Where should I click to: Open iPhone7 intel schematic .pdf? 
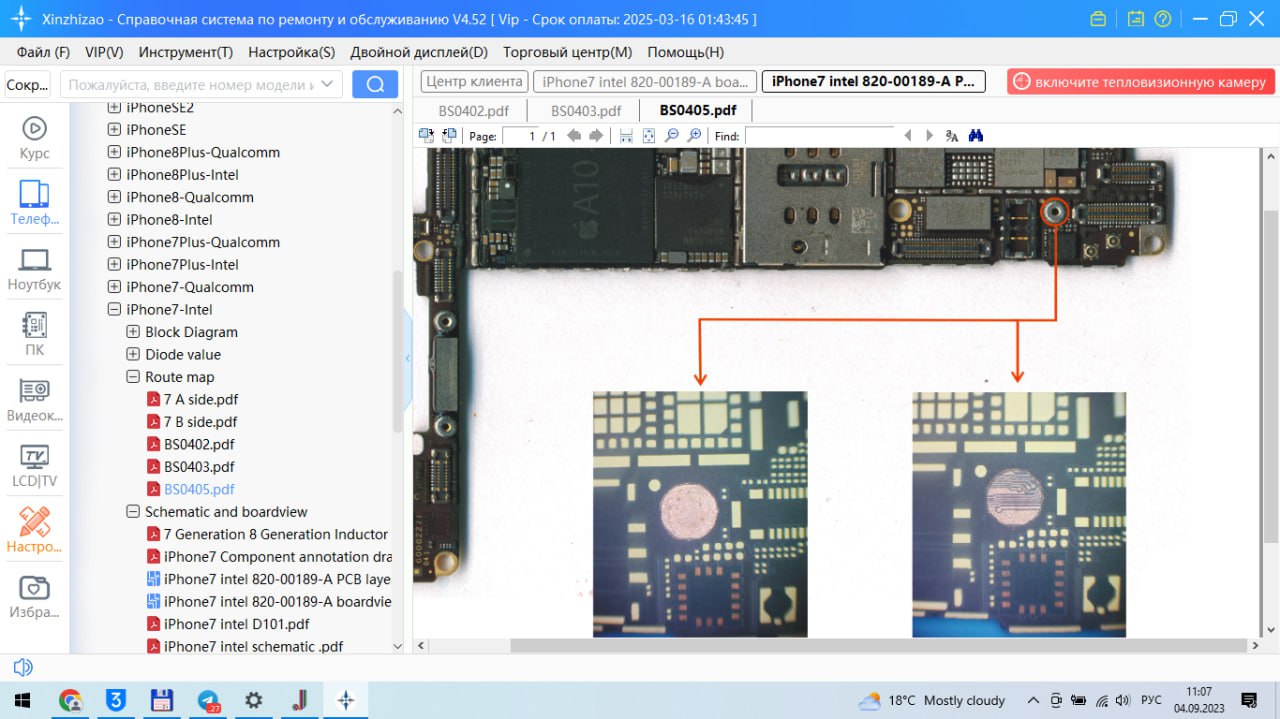pos(254,646)
